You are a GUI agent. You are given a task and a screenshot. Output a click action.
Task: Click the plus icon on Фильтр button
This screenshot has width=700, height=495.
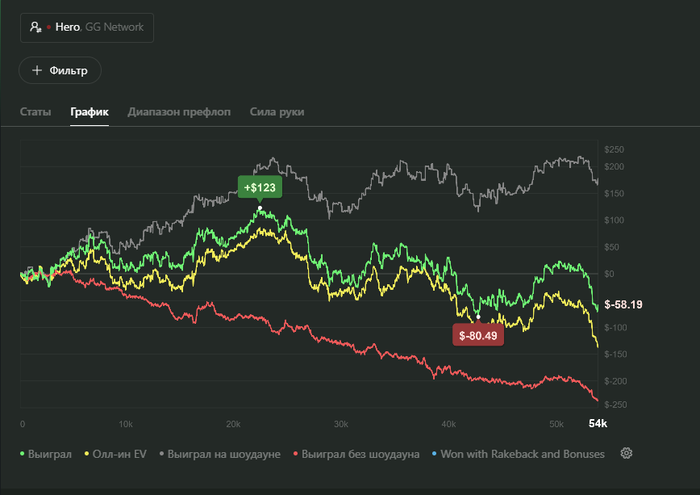tap(37, 71)
